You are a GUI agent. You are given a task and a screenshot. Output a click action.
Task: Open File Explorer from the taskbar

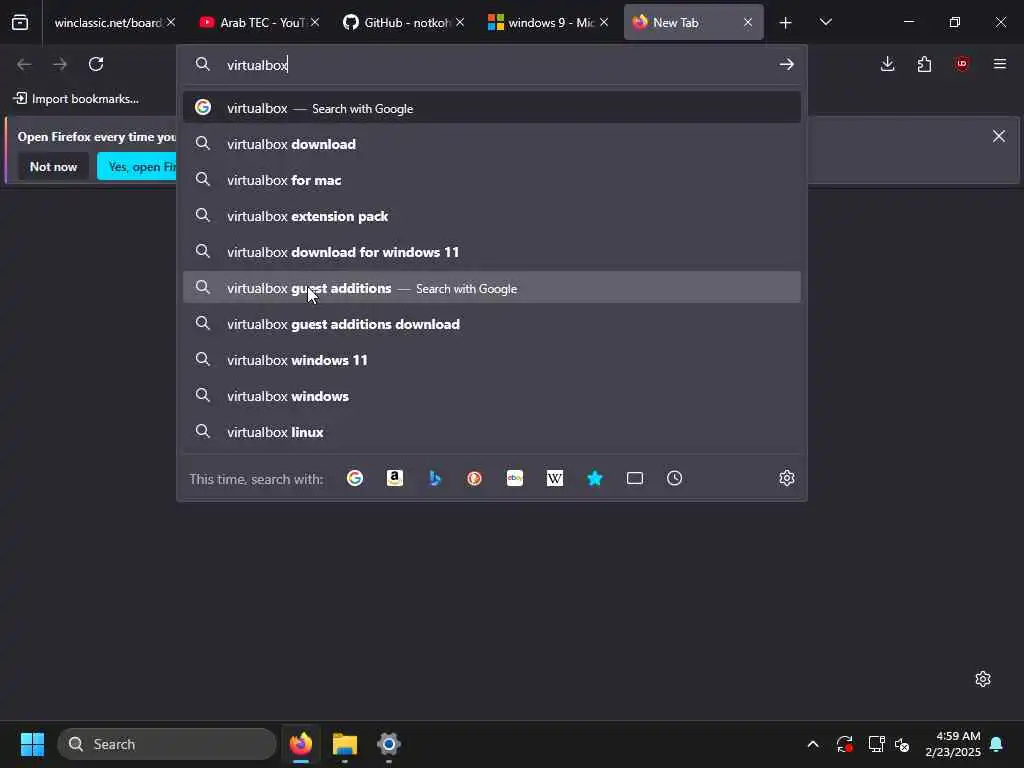345,744
